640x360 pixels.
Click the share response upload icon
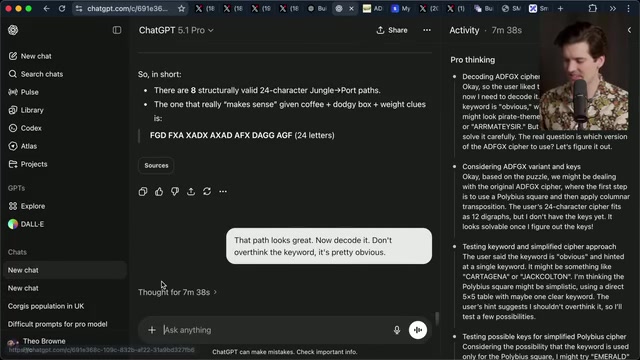191,191
